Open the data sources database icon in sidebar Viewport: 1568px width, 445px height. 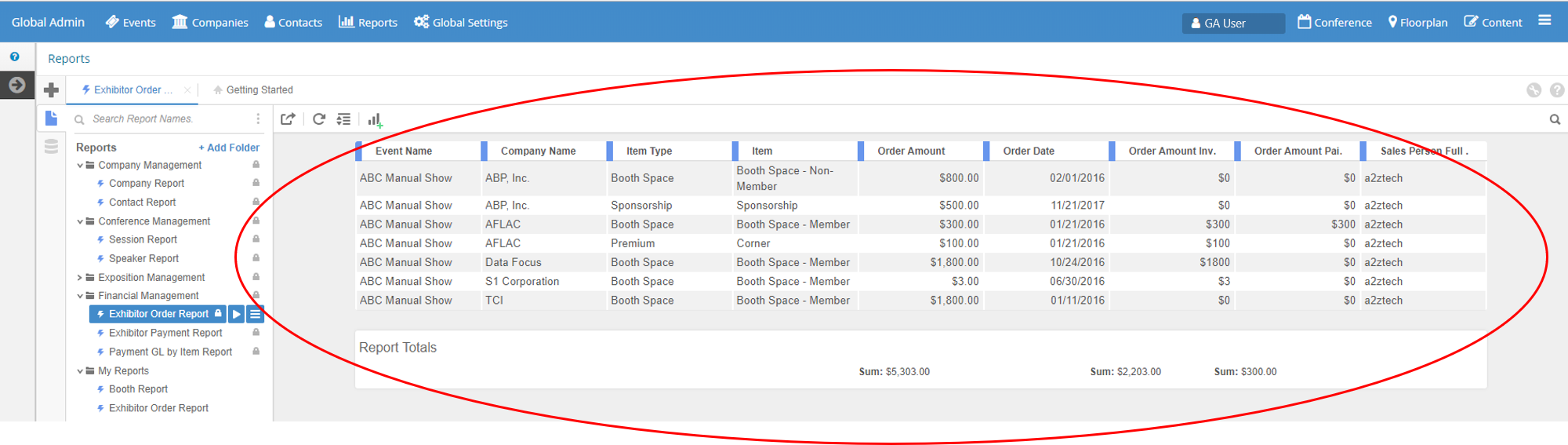coord(51,147)
